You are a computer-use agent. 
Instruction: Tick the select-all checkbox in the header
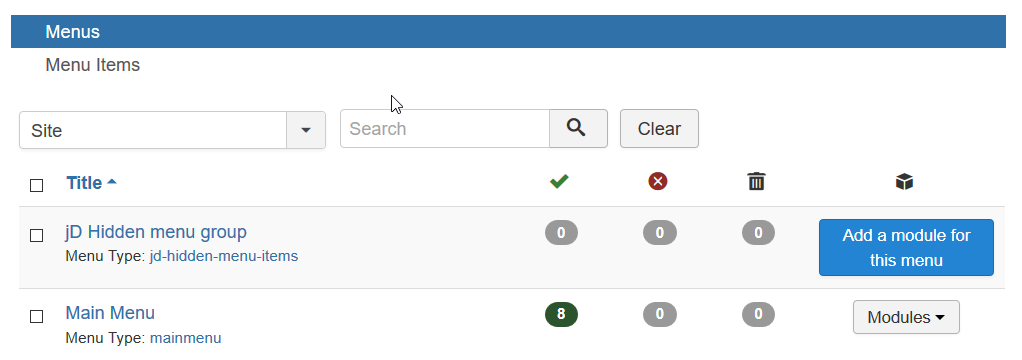point(37,185)
